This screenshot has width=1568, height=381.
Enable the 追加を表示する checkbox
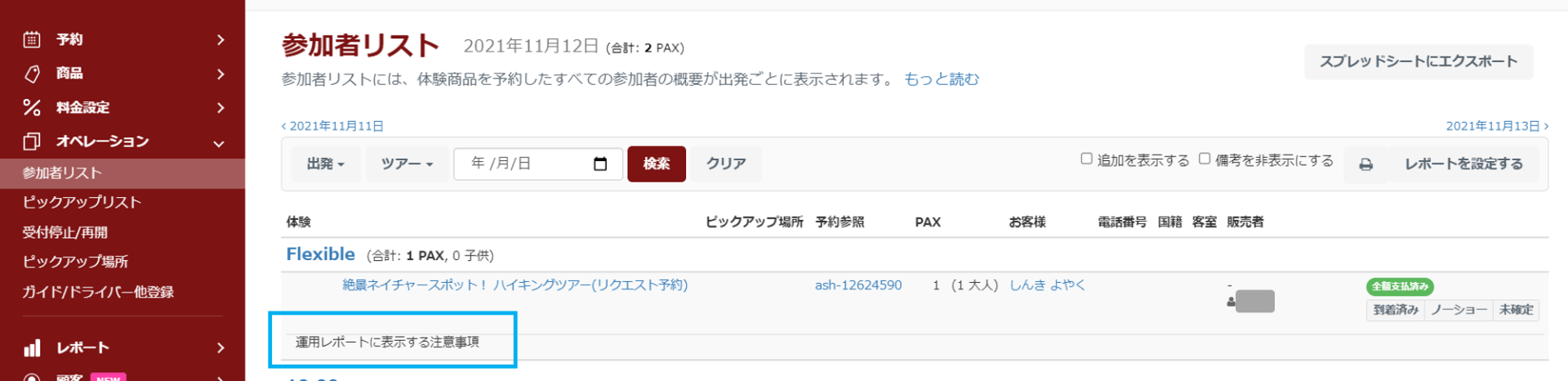1086,159
